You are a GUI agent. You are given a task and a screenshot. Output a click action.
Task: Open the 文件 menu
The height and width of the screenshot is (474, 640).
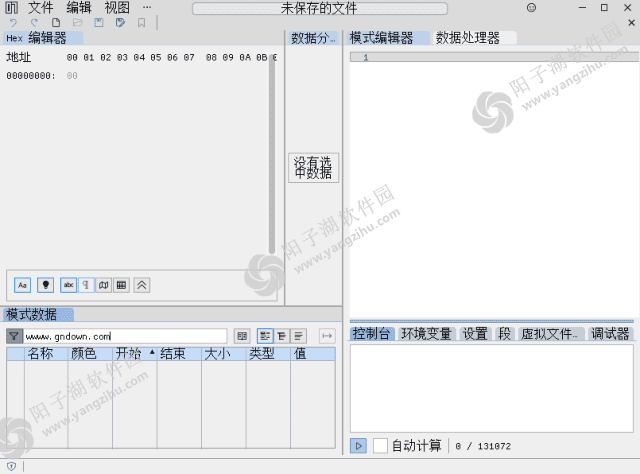coord(41,7)
